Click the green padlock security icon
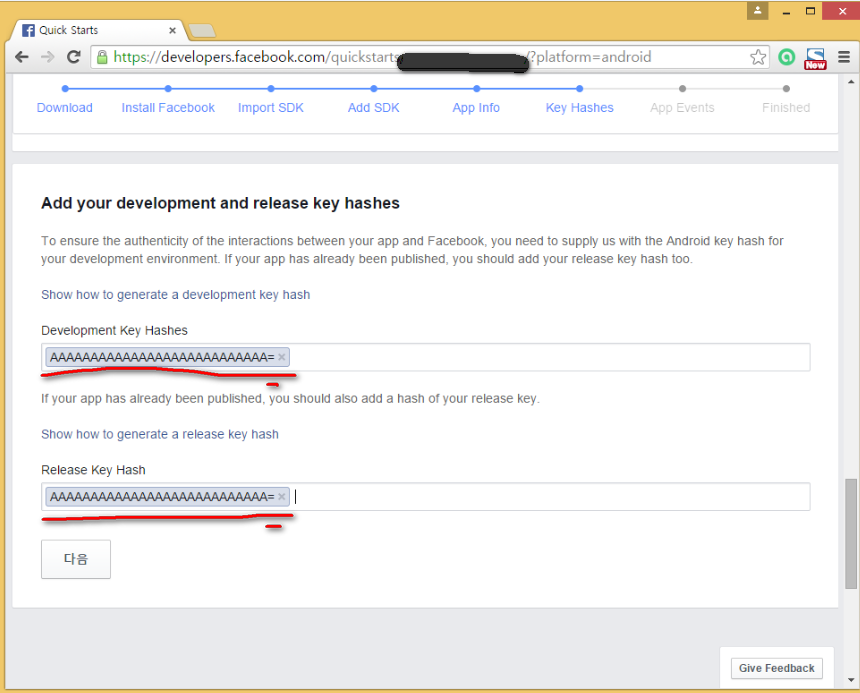860x693 pixels. [x=102, y=57]
